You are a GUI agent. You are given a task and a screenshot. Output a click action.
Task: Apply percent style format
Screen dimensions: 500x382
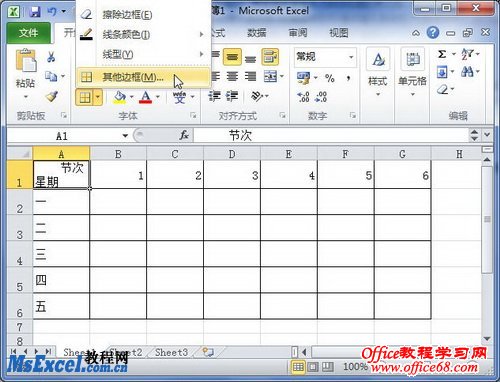[x=330, y=78]
